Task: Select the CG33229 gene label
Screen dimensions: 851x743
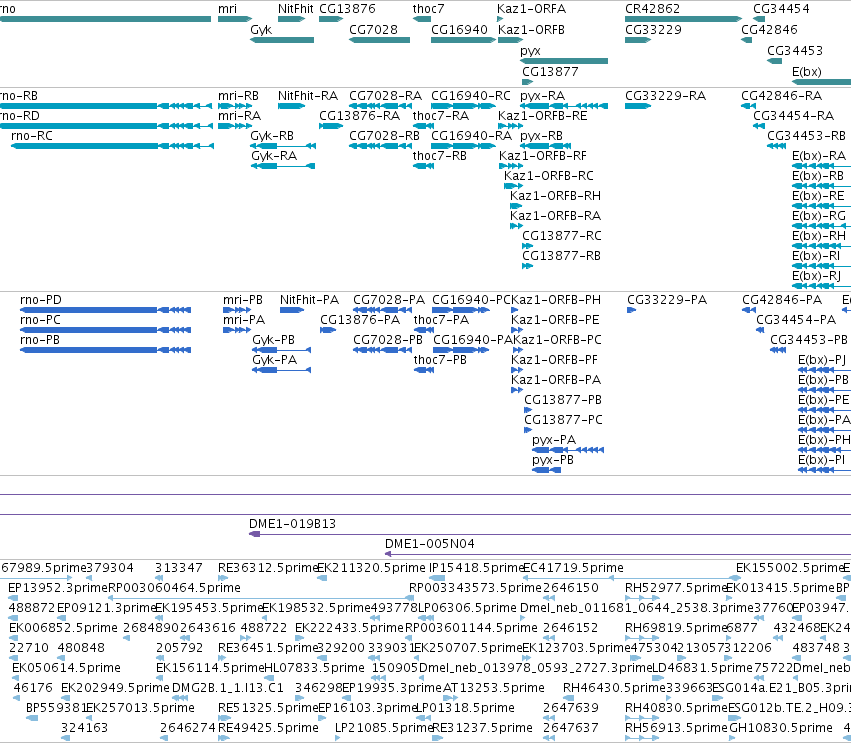Action: [x=653, y=29]
